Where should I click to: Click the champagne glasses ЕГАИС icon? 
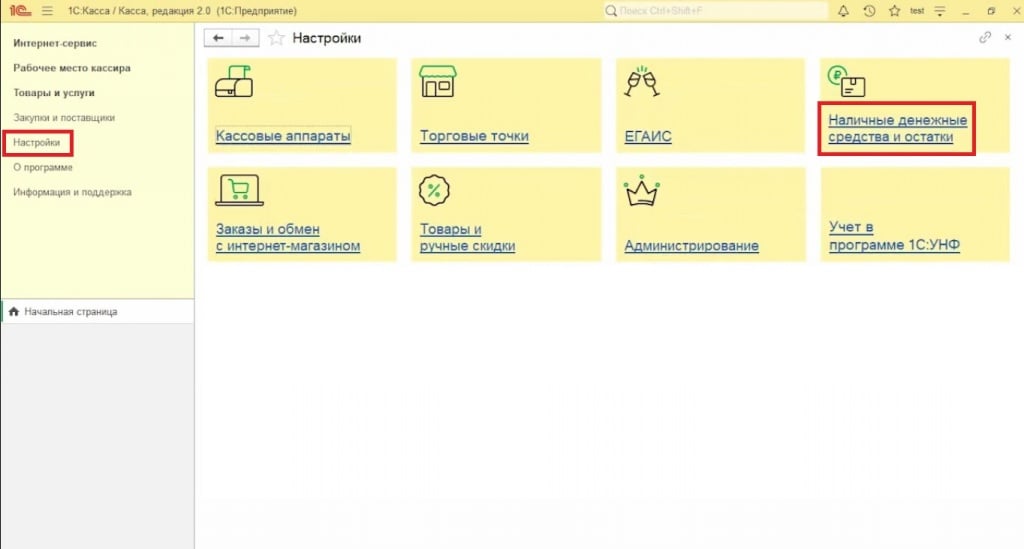point(640,81)
